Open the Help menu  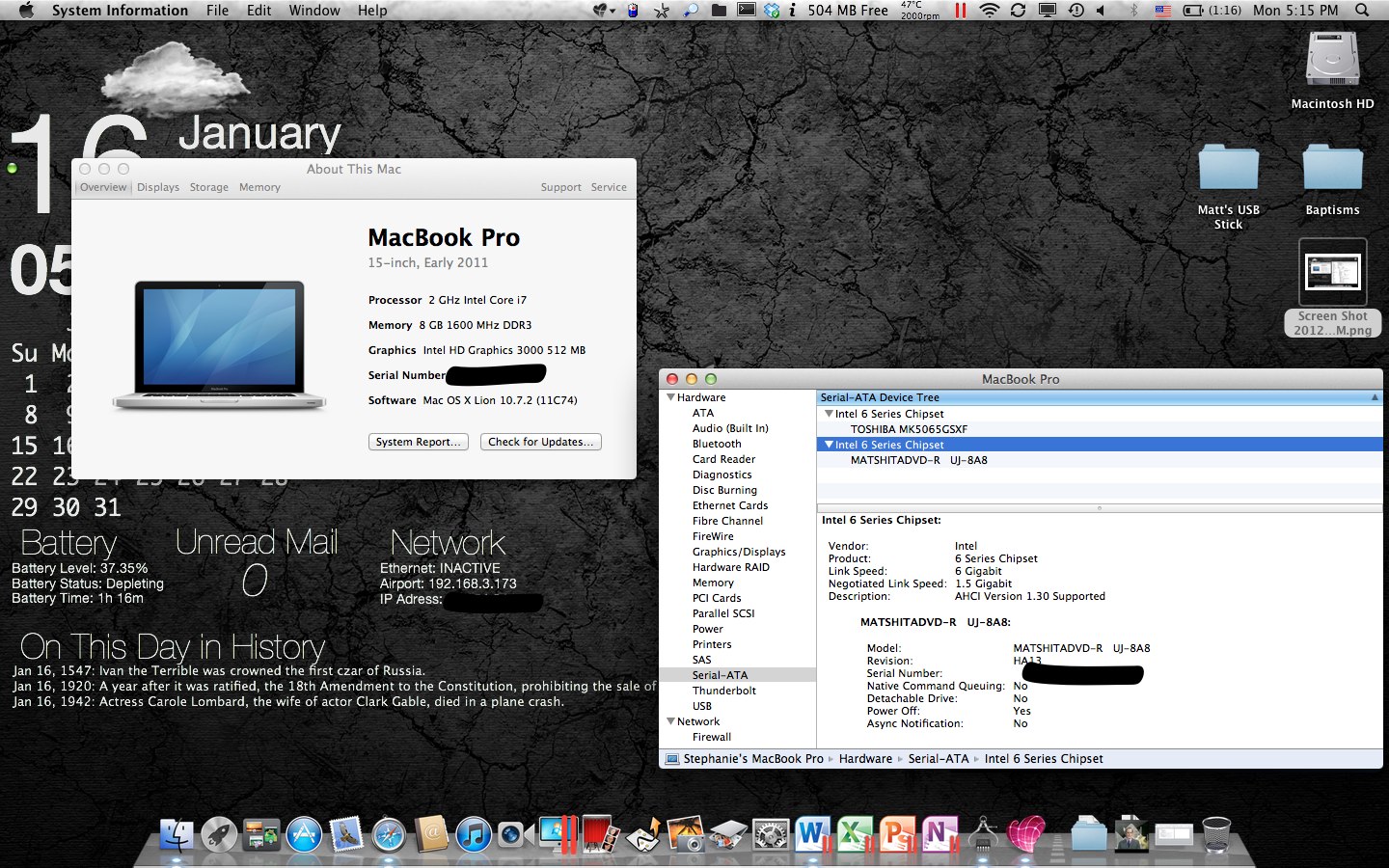coord(372,11)
